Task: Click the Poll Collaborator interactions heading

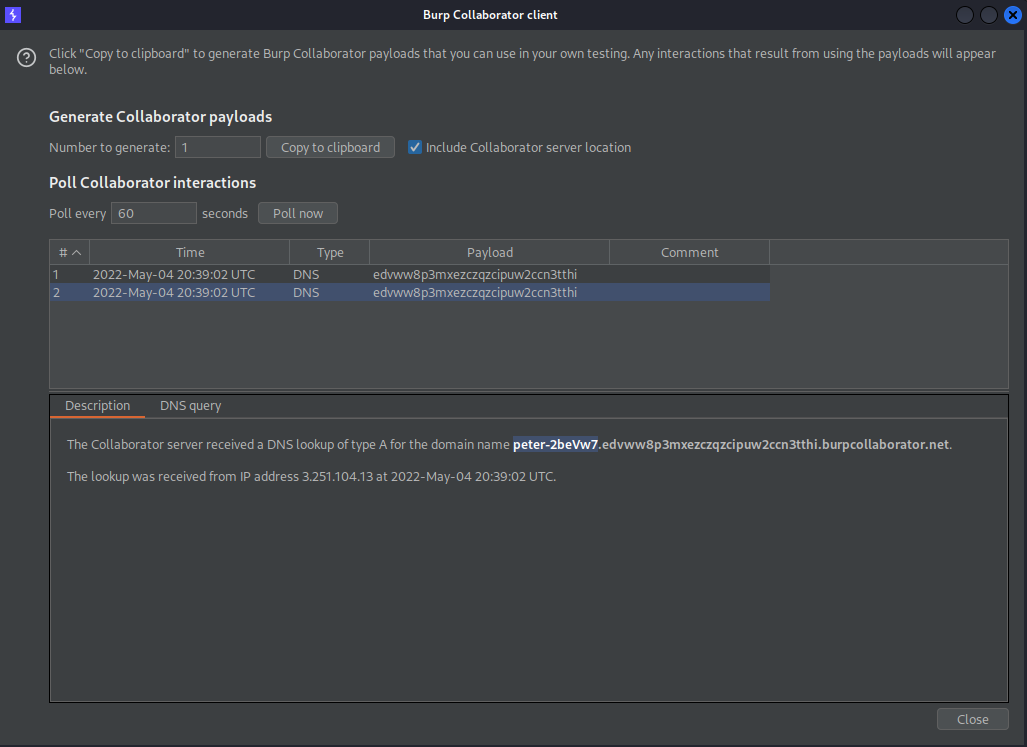Action: point(153,183)
